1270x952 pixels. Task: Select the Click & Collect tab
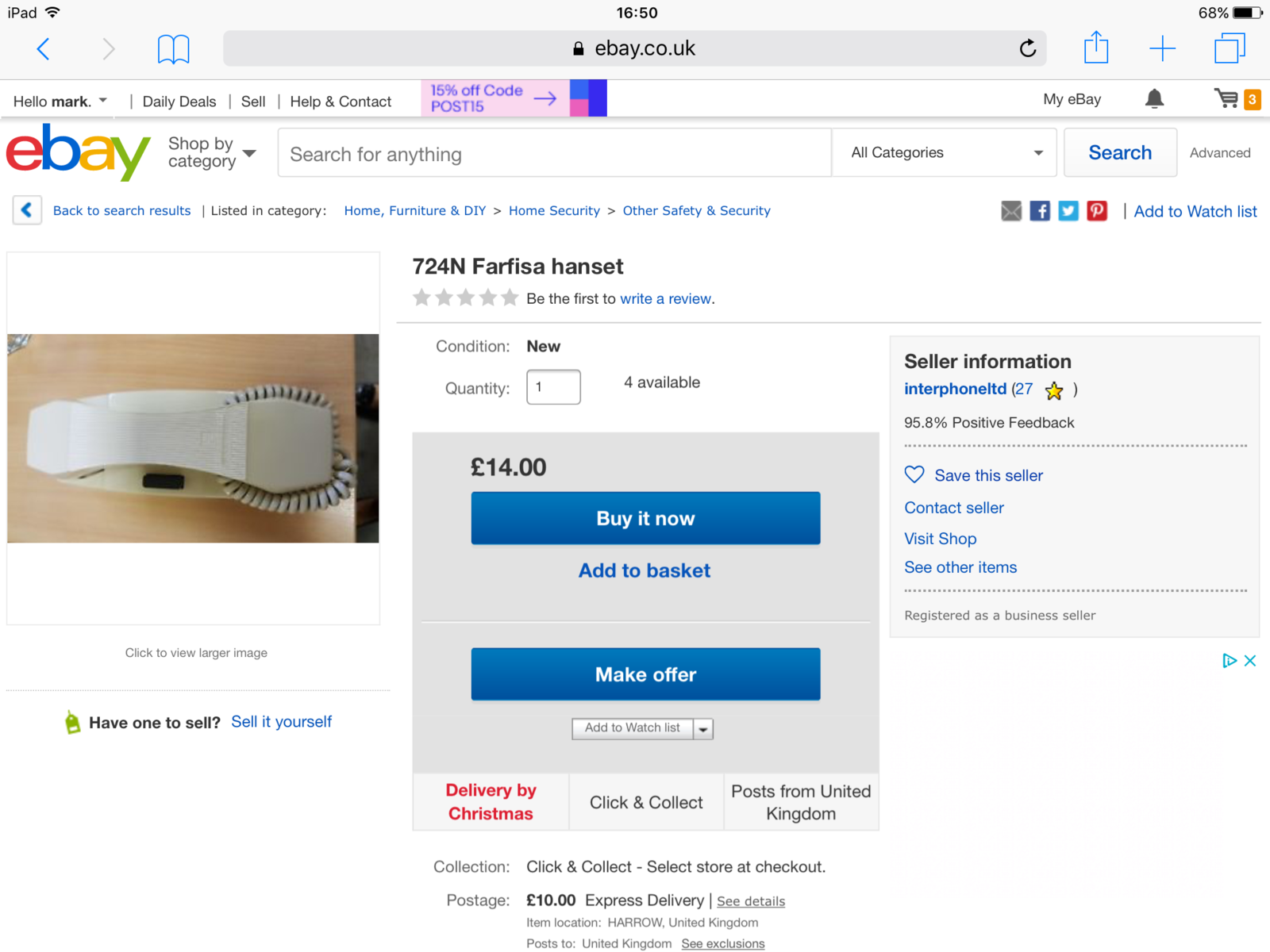tap(646, 802)
